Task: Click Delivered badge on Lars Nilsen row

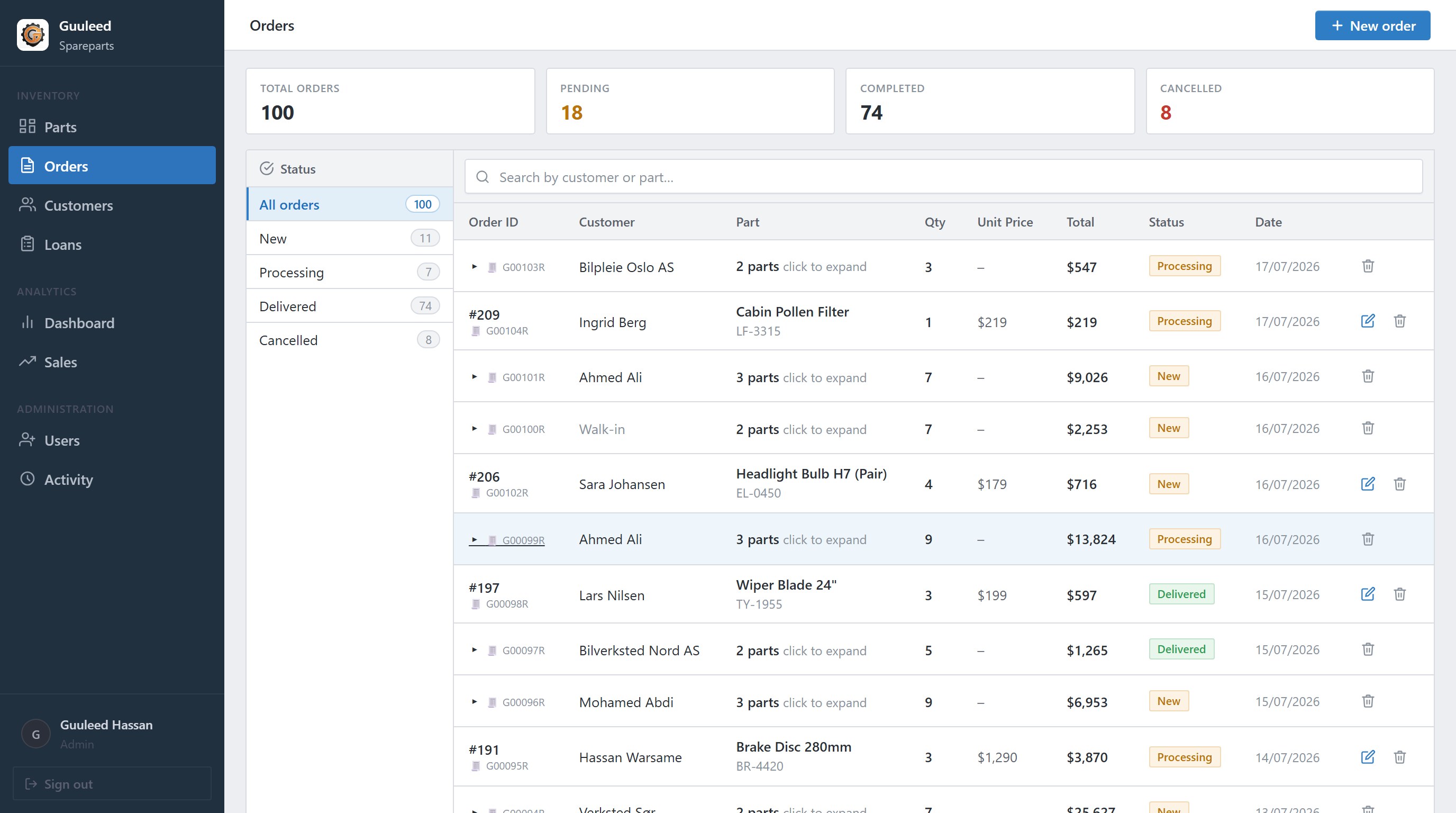Action: (1181, 594)
